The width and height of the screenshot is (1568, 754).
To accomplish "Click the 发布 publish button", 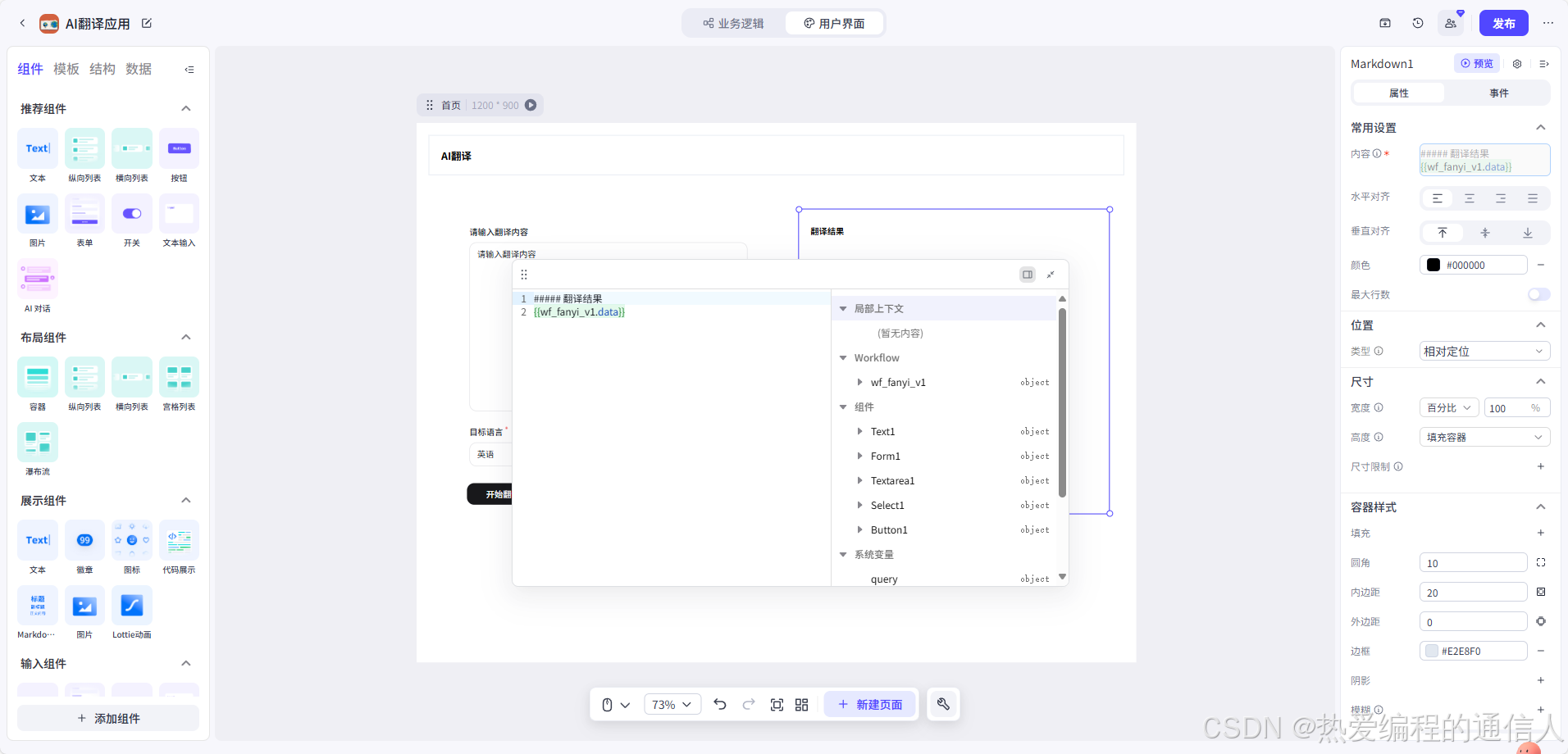I will click(x=1504, y=23).
